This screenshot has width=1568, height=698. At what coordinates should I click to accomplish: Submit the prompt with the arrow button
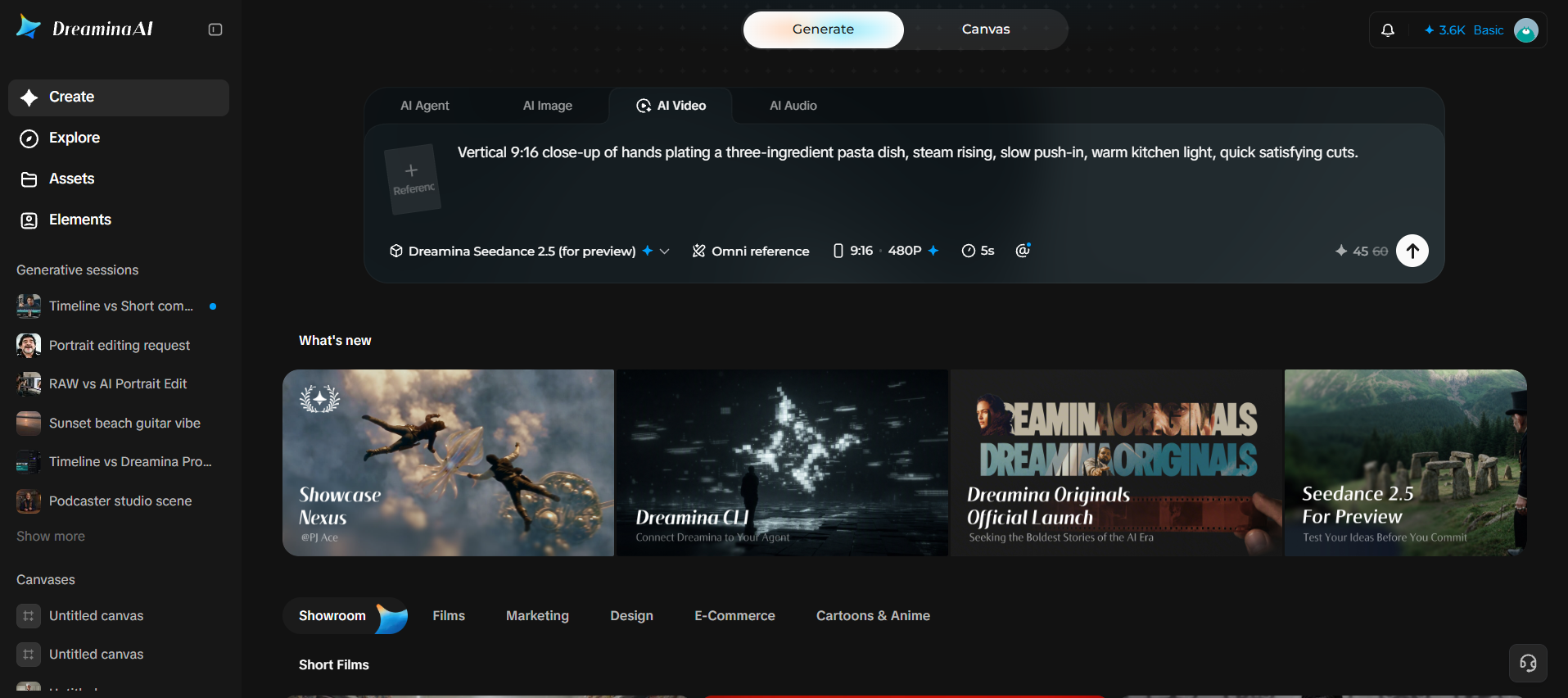click(1412, 251)
